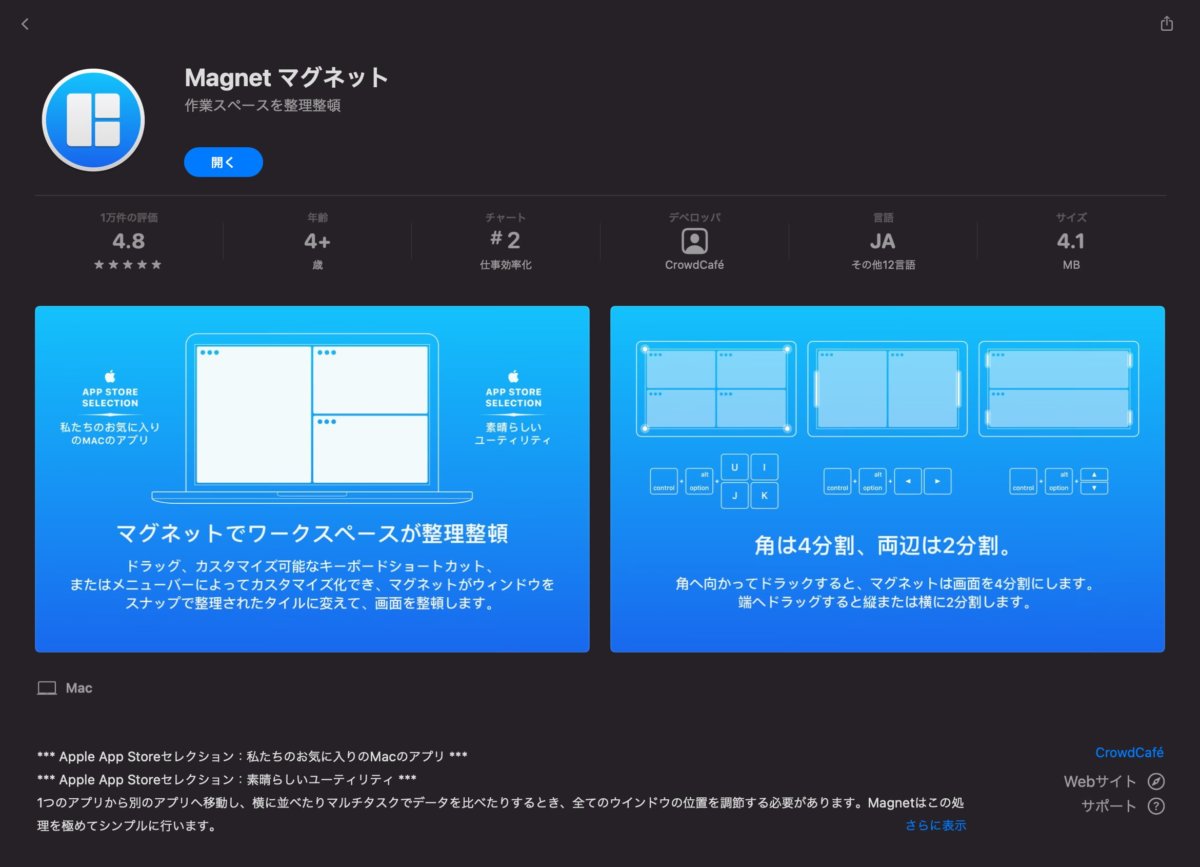The width and height of the screenshot is (1200, 867).
Task: Click the 4+ age rating
Action: [316, 240]
